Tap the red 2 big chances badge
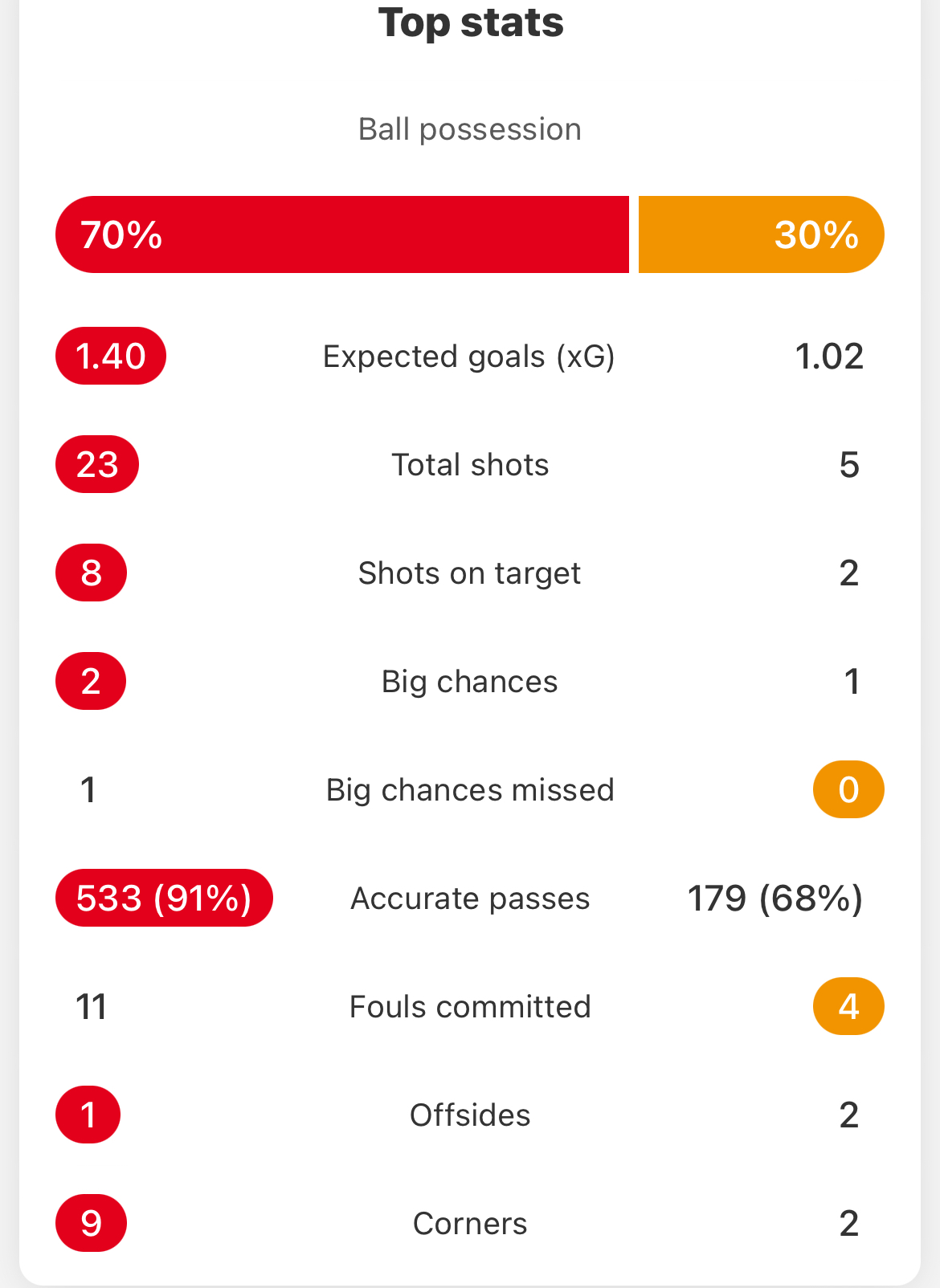This screenshot has width=940, height=1288. pos(91,681)
